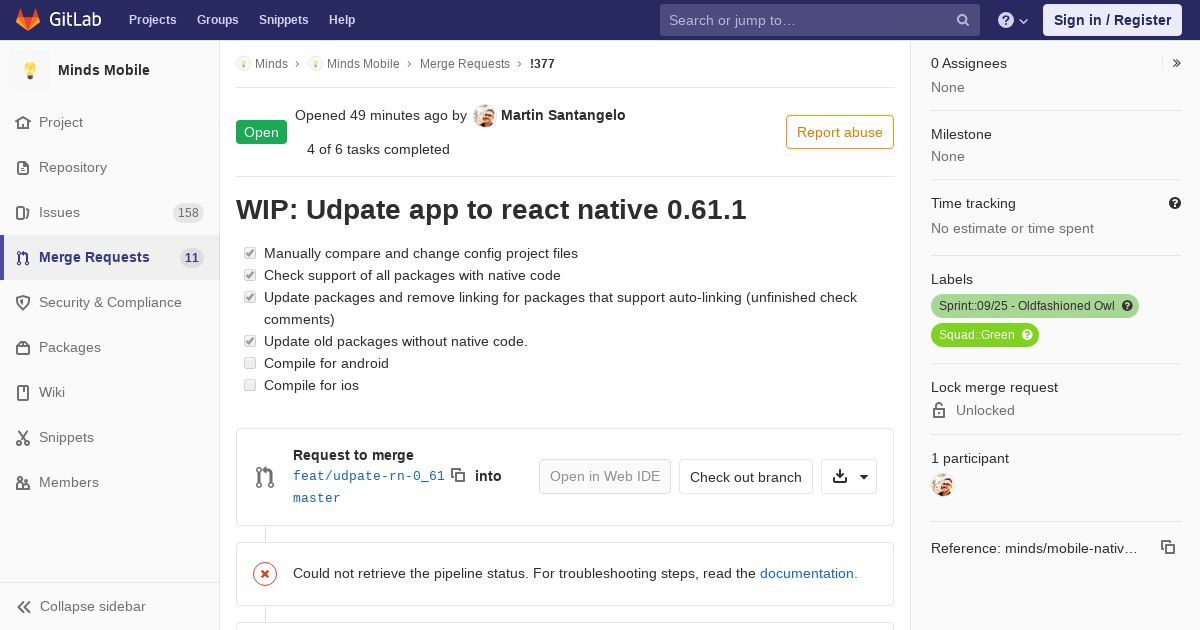Click the Sign in / Register button

(1112, 20)
